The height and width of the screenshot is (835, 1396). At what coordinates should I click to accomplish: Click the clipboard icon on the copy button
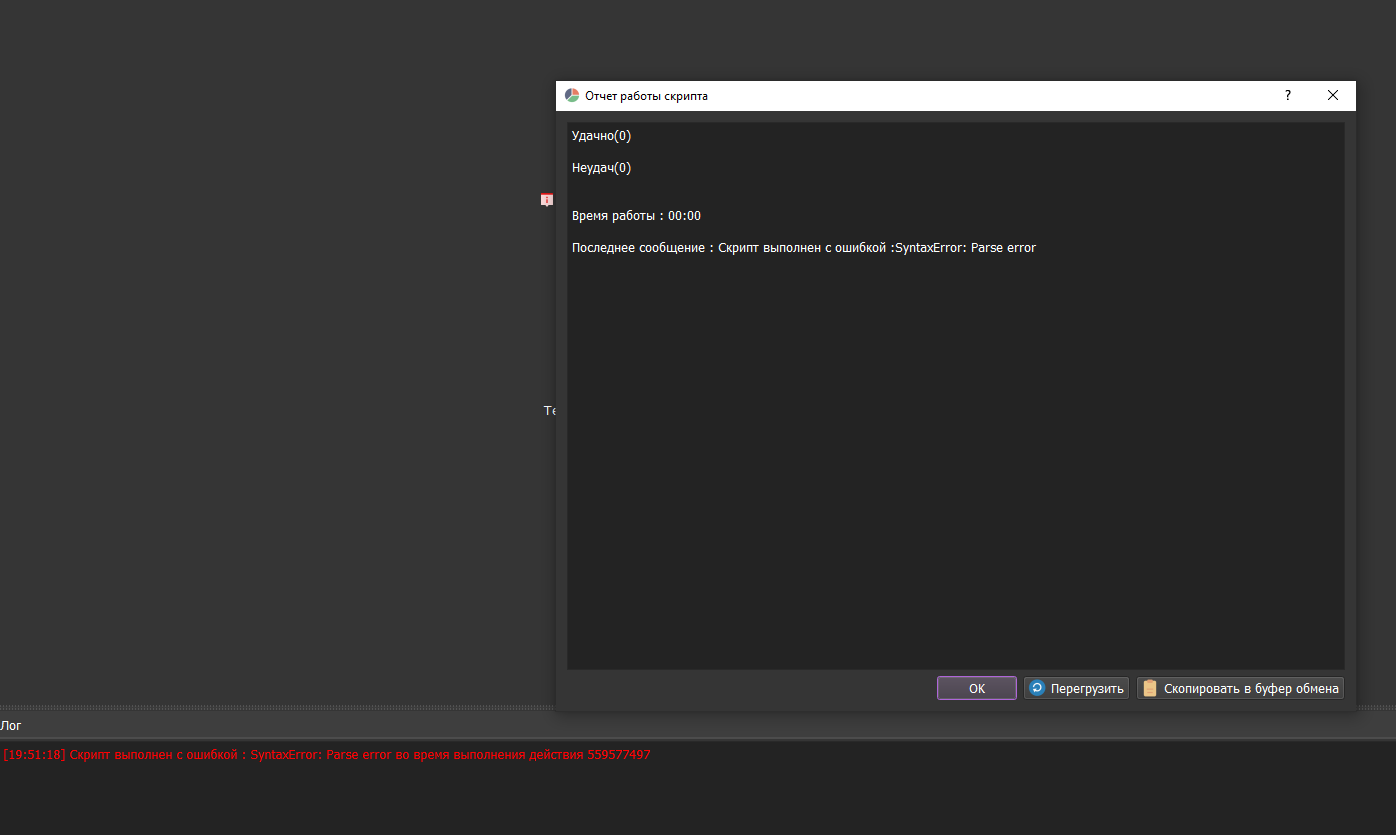click(x=1149, y=688)
